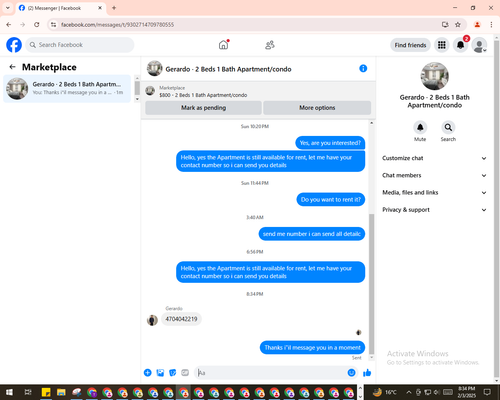Open Chrome three-dot menu
The image size is (500, 400).
[491, 24]
